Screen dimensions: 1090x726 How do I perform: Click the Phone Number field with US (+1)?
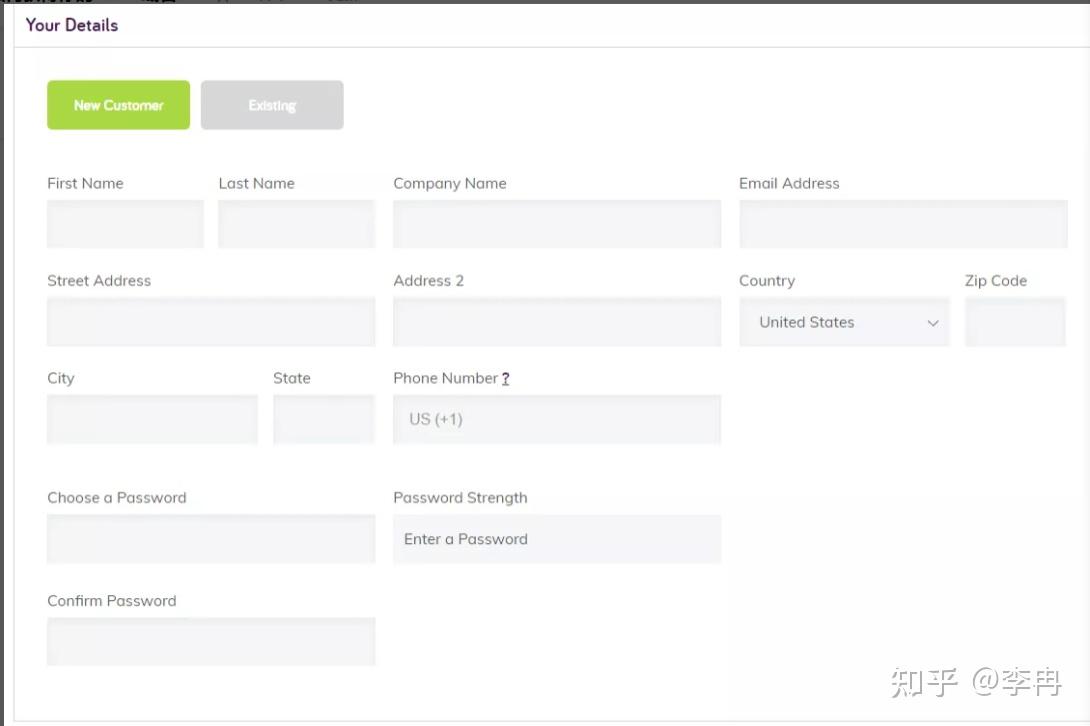556,419
